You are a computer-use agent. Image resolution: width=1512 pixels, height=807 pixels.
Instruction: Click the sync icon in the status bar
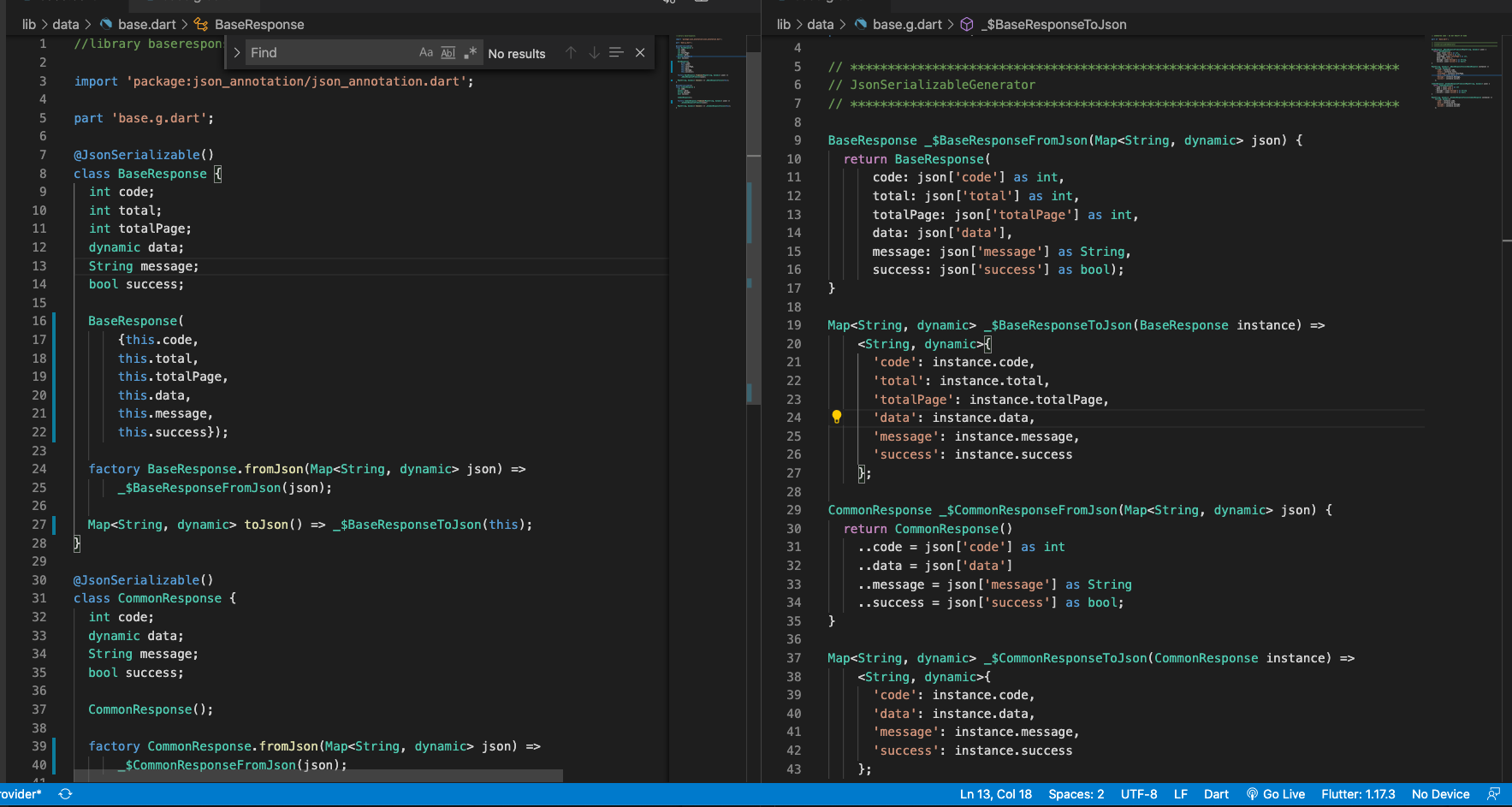tap(65, 794)
